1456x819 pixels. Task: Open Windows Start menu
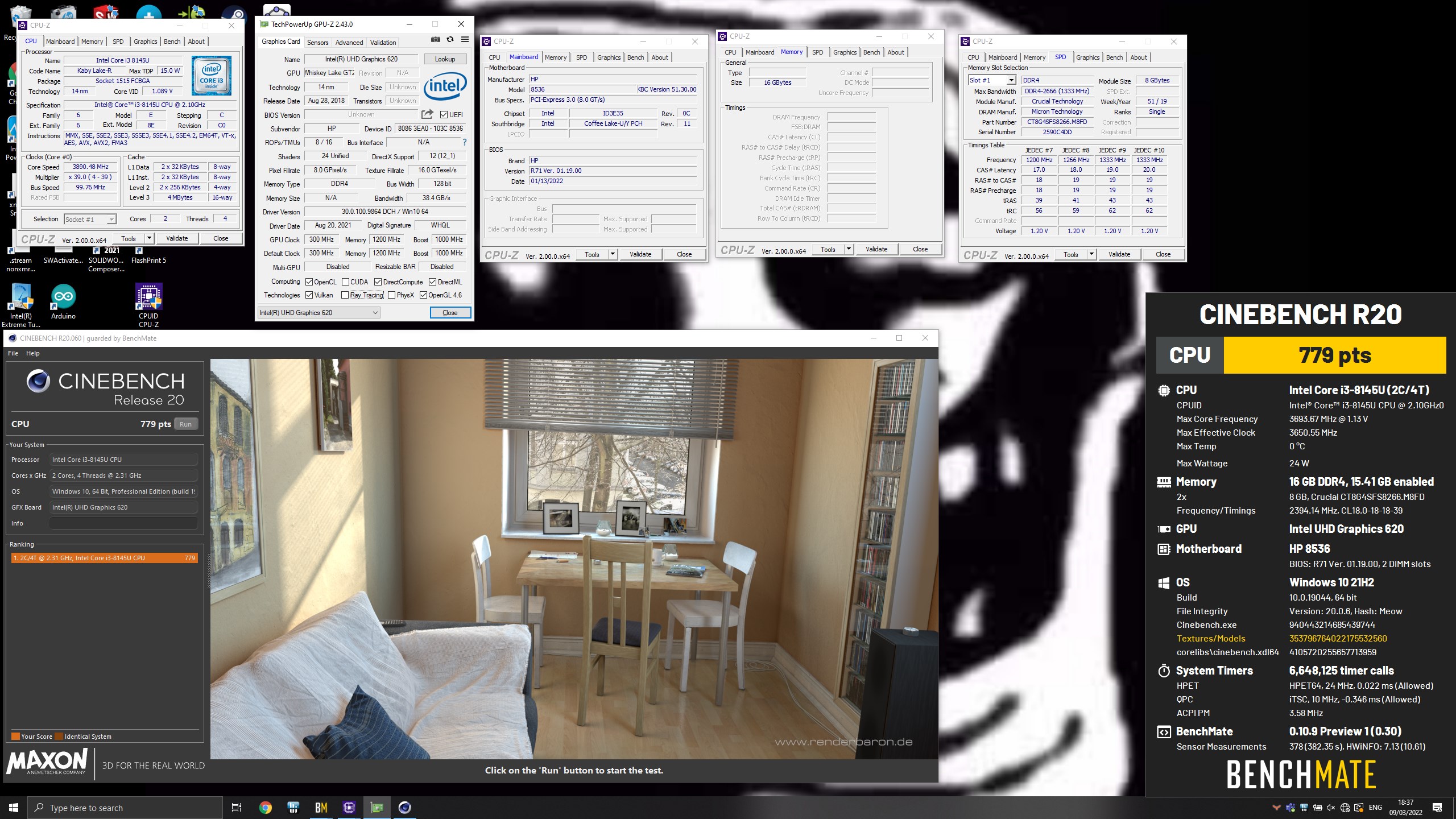(14, 808)
